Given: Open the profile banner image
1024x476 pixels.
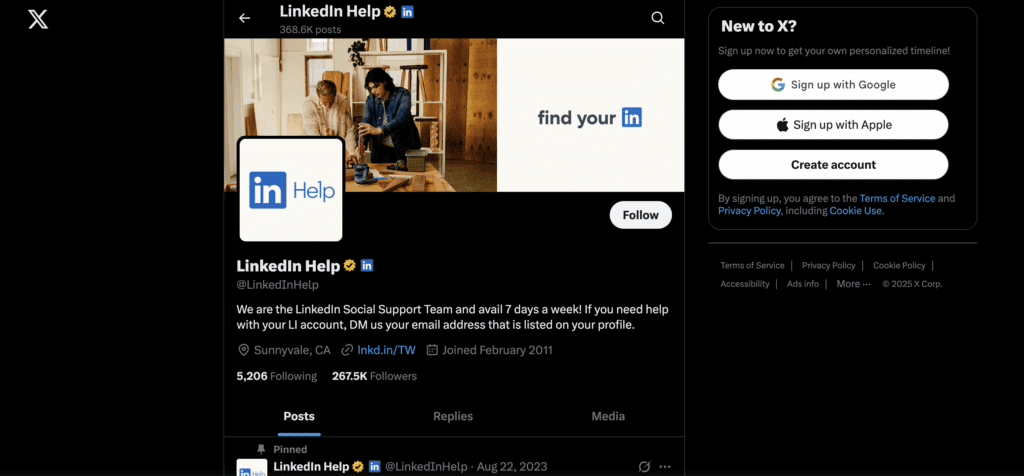Looking at the screenshot, I should (454, 115).
